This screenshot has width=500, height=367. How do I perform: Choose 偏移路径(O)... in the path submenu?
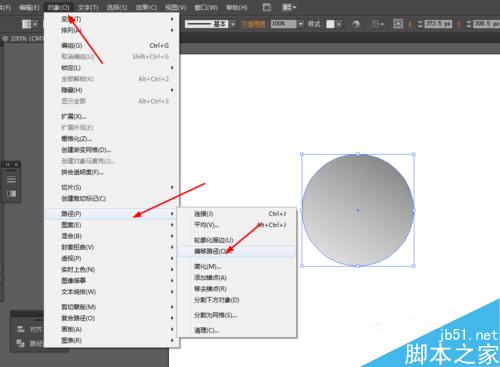pos(237,251)
